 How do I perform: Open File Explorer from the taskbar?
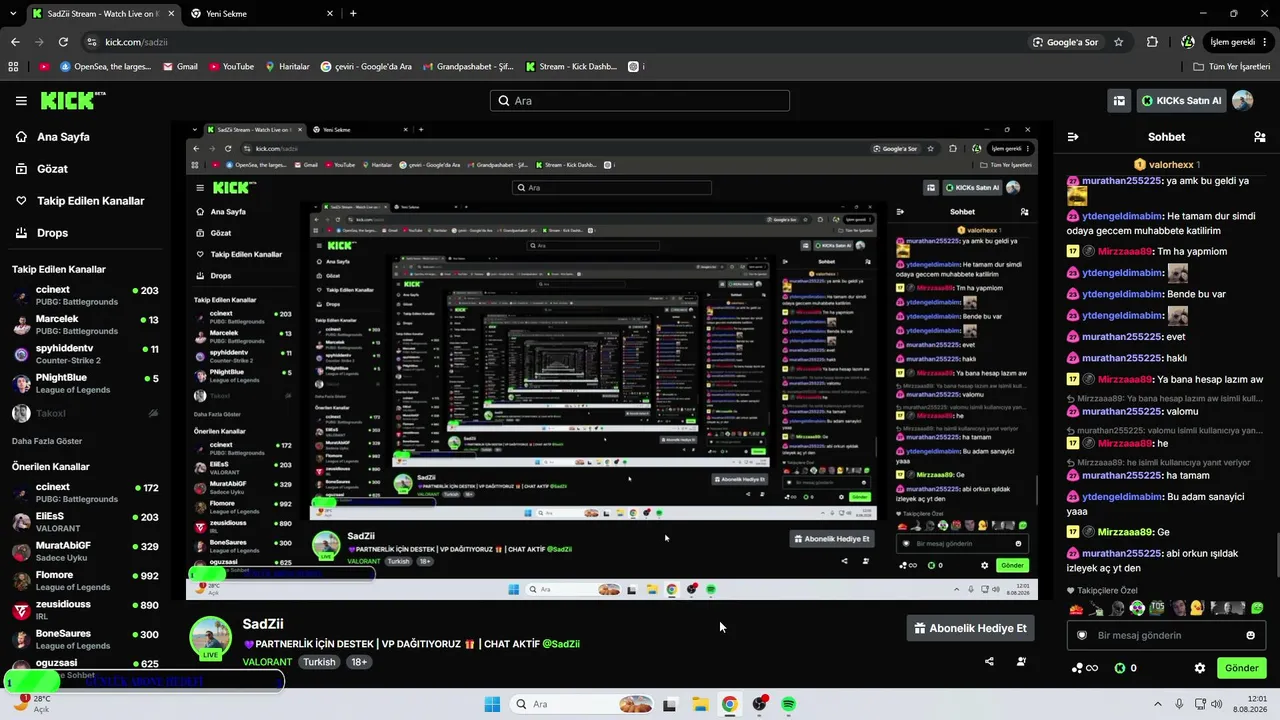(x=700, y=704)
